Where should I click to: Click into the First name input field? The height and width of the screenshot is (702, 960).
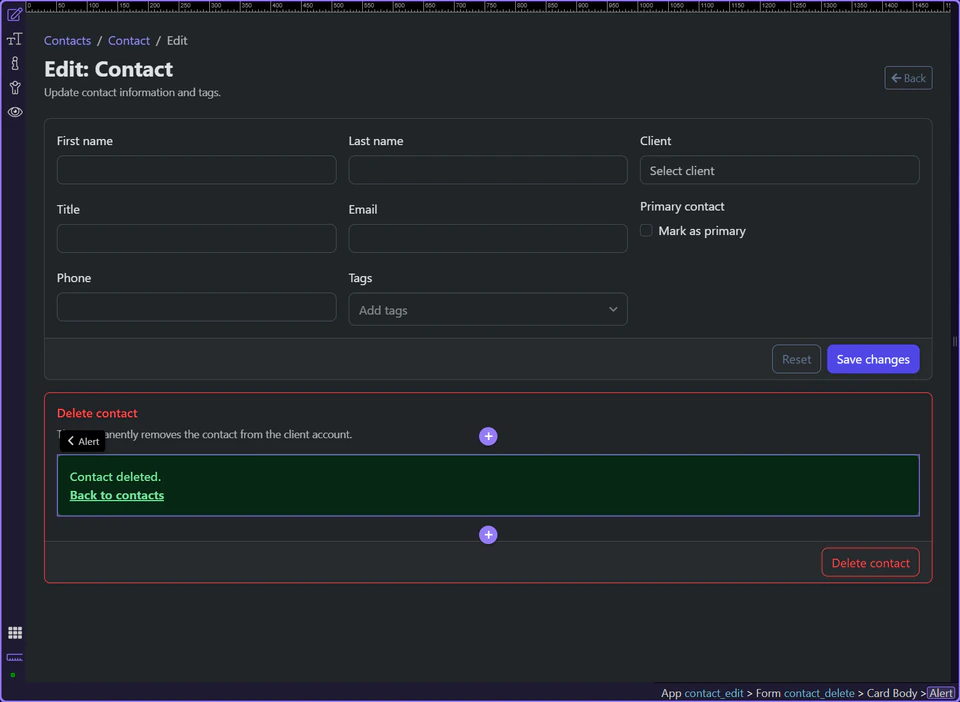[x=196, y=170]
